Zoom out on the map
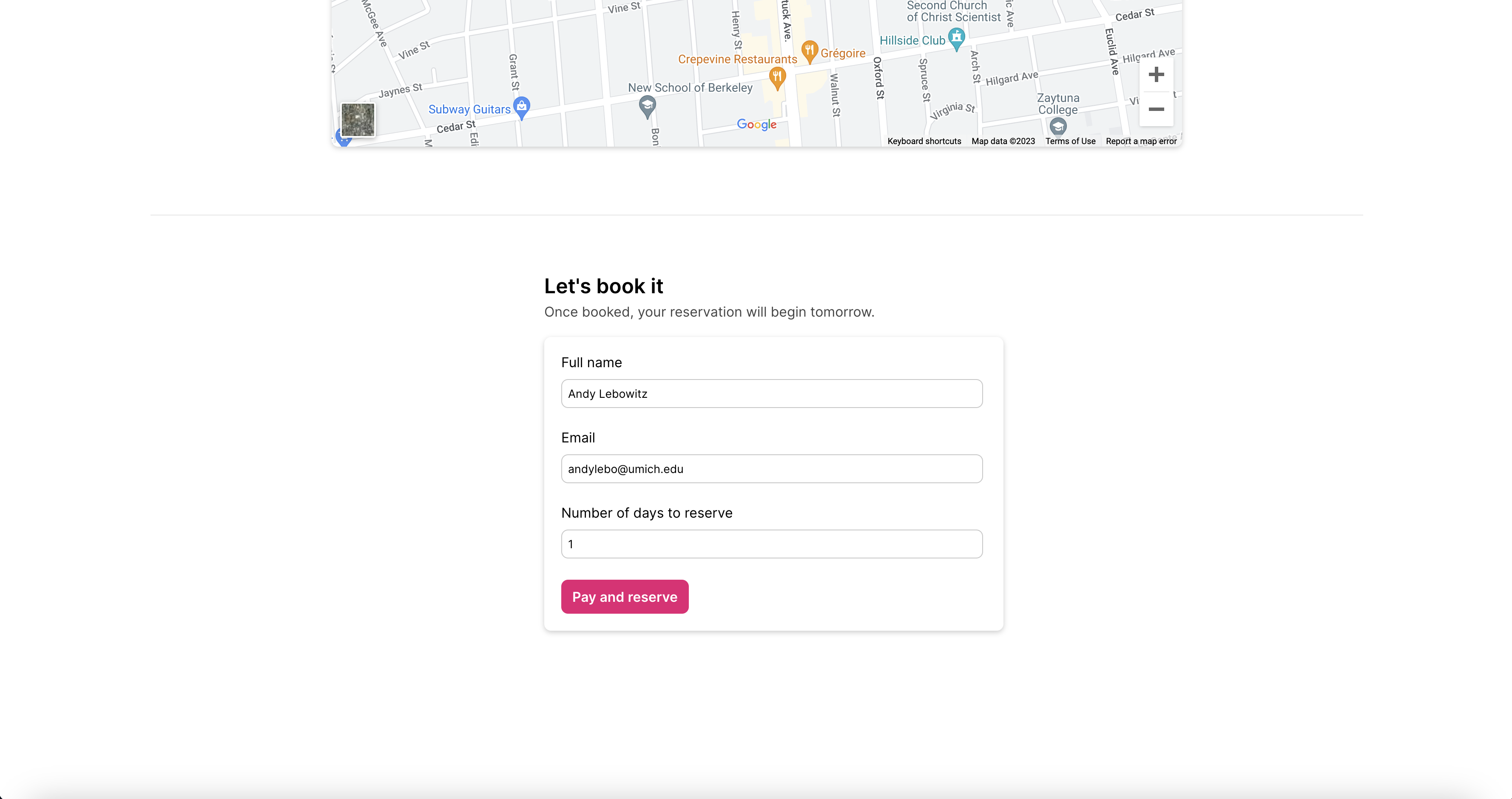Viewport: 1512px width, 799px height. (1156, 109)
